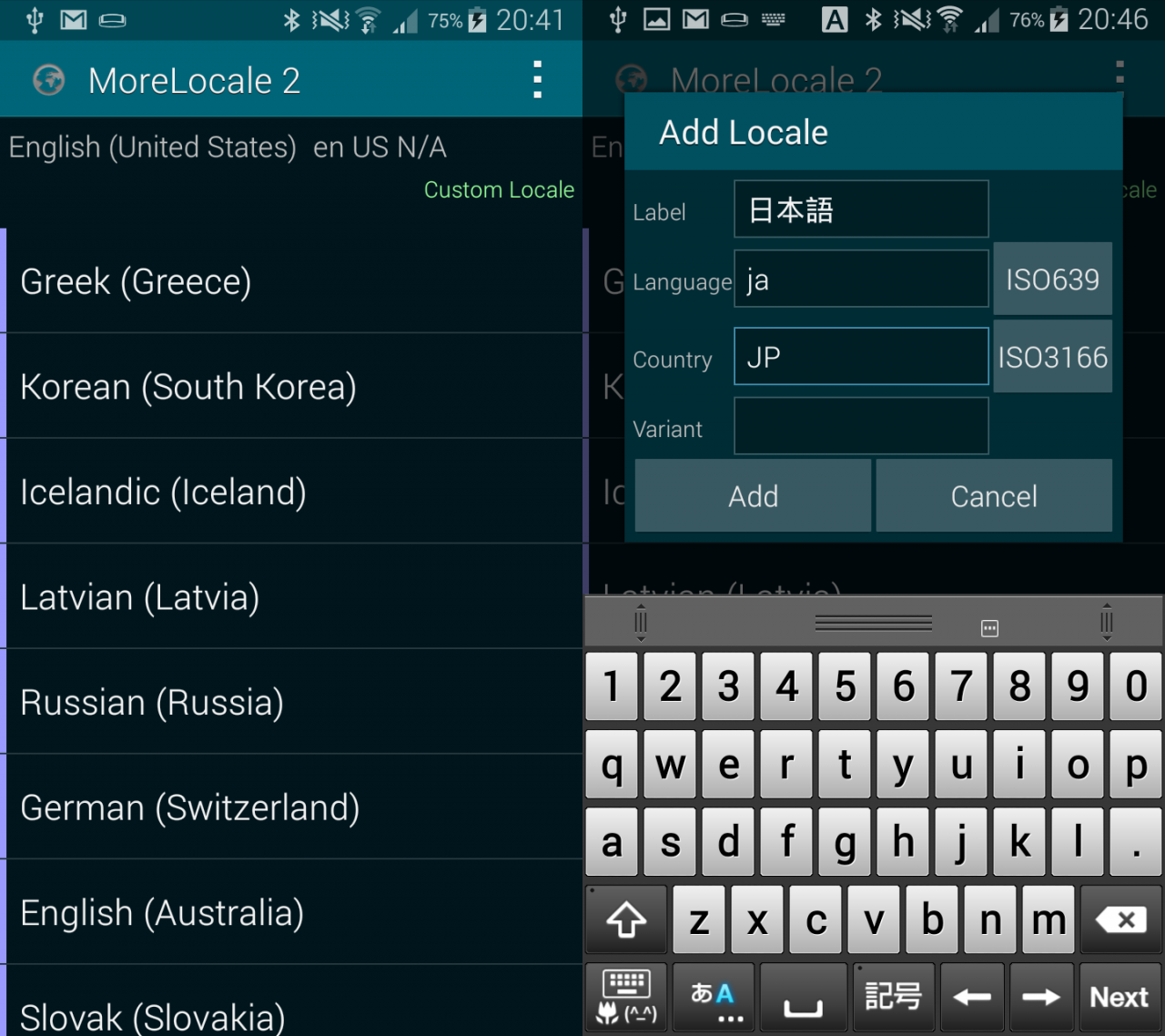The image size is (1165, 1036).
Task: Open the 記号 symbols key
Action: (893, 997)
